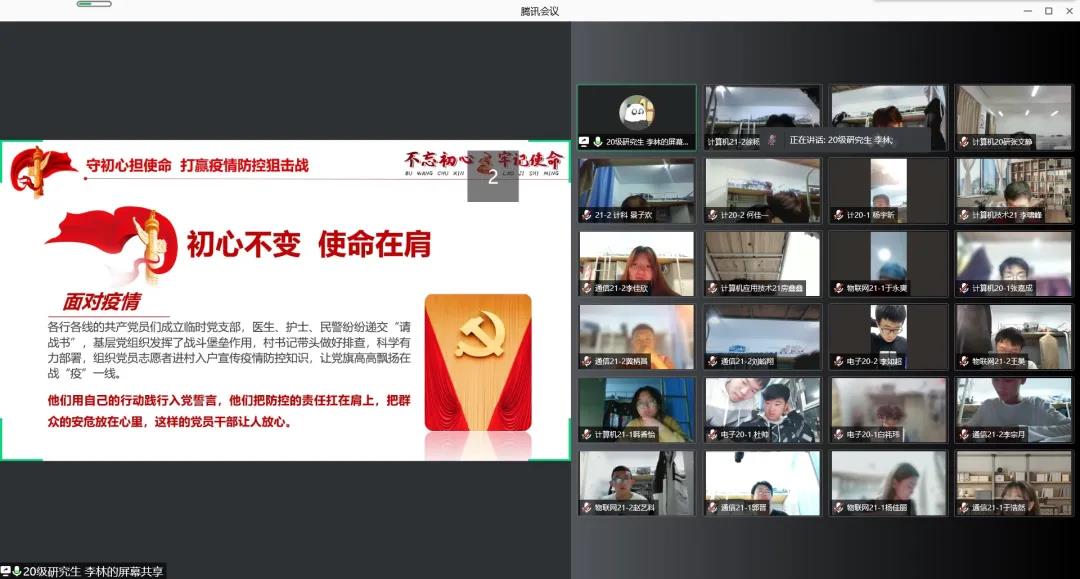The width and height of the screenshot is (1080, 579).
Task: Select the 张嘉成 participant video tile
Action: 1014,263
